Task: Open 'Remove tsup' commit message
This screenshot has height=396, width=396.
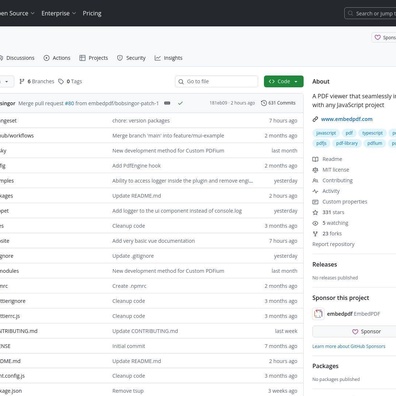Action: (x=128, y=391)
